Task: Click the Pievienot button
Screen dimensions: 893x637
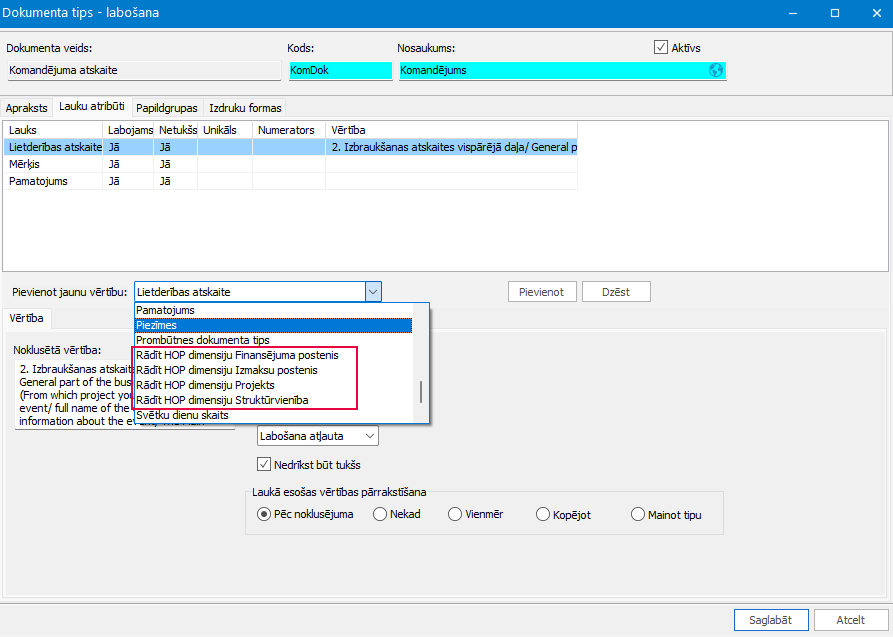Action: 542,292
